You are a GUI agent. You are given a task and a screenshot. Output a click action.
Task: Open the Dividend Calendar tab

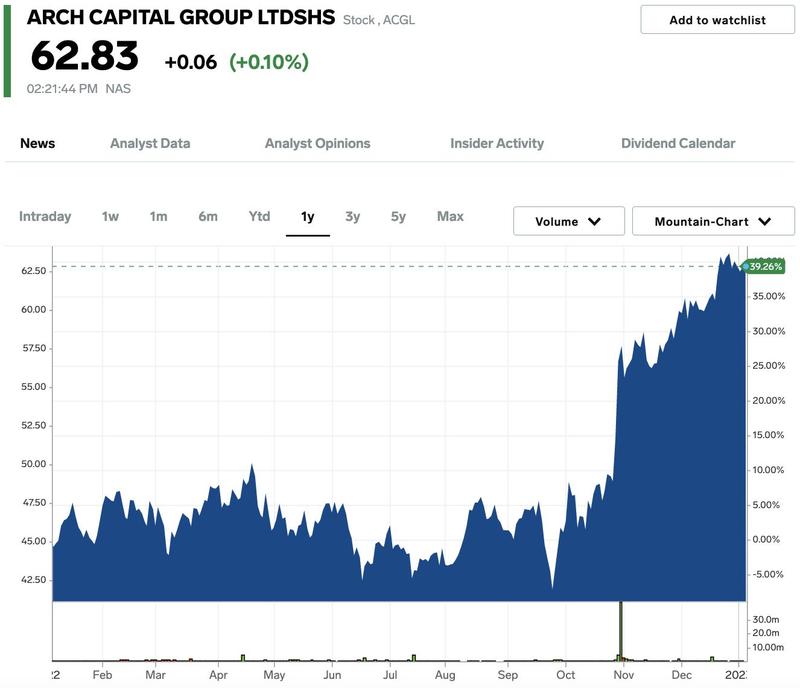coord(678,143)
